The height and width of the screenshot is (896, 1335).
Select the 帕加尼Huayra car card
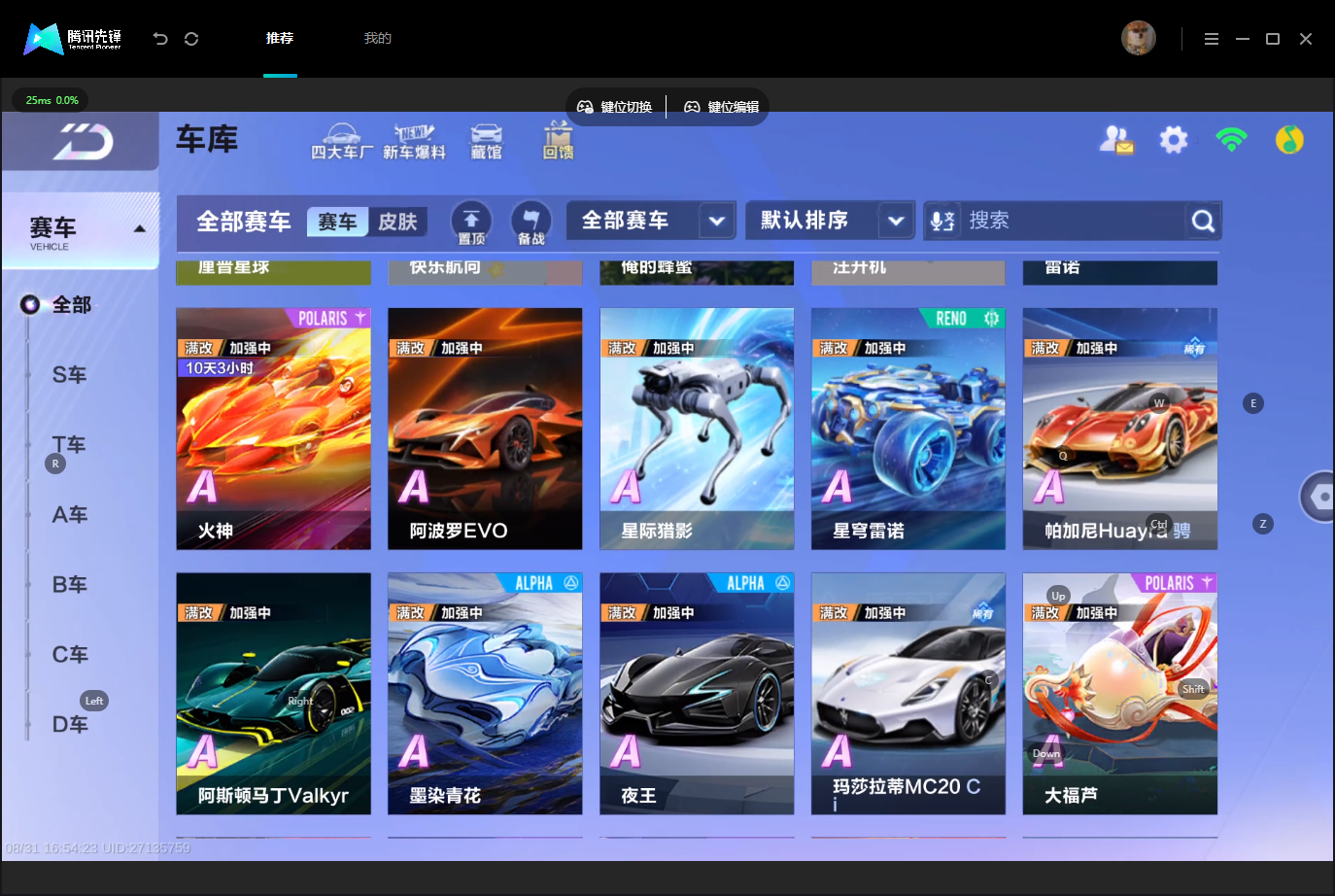(x=1120, y=429)
